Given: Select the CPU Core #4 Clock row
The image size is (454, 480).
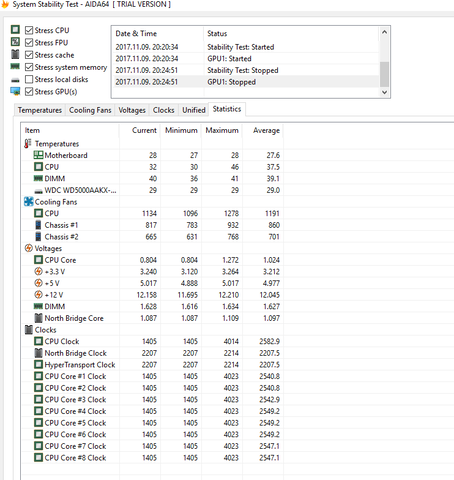Looking at the screenshot, I should (x=152, y=411).
